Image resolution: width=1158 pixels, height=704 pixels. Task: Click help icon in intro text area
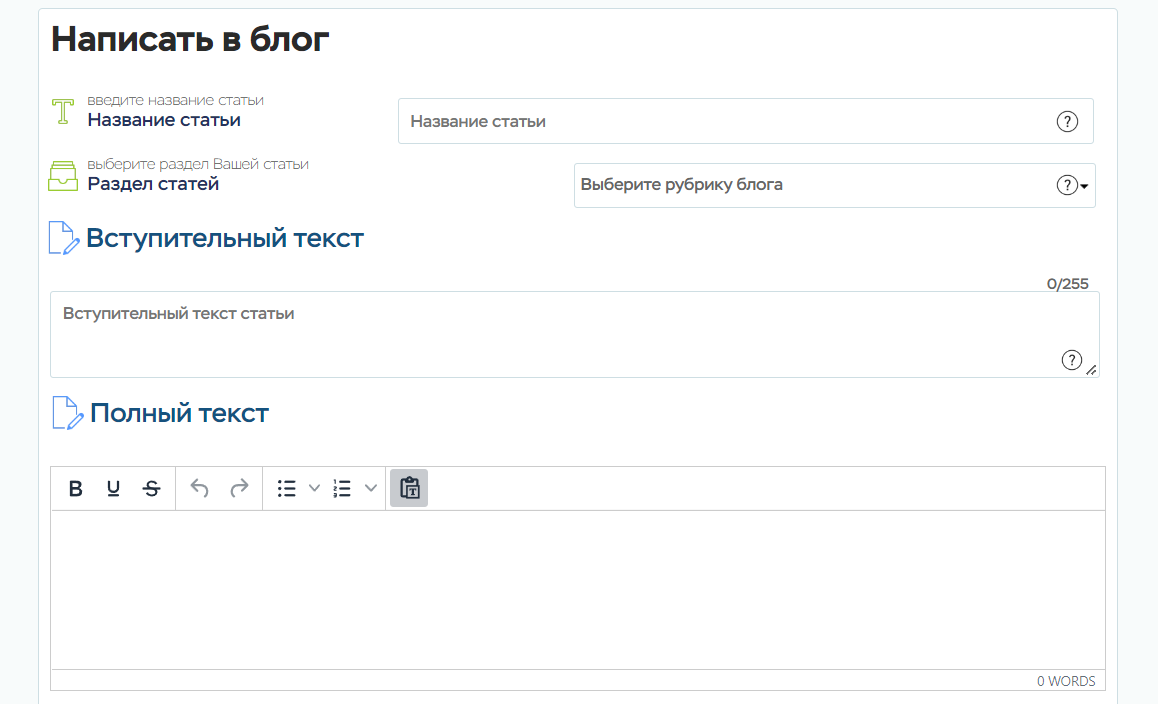point(1071,360)
